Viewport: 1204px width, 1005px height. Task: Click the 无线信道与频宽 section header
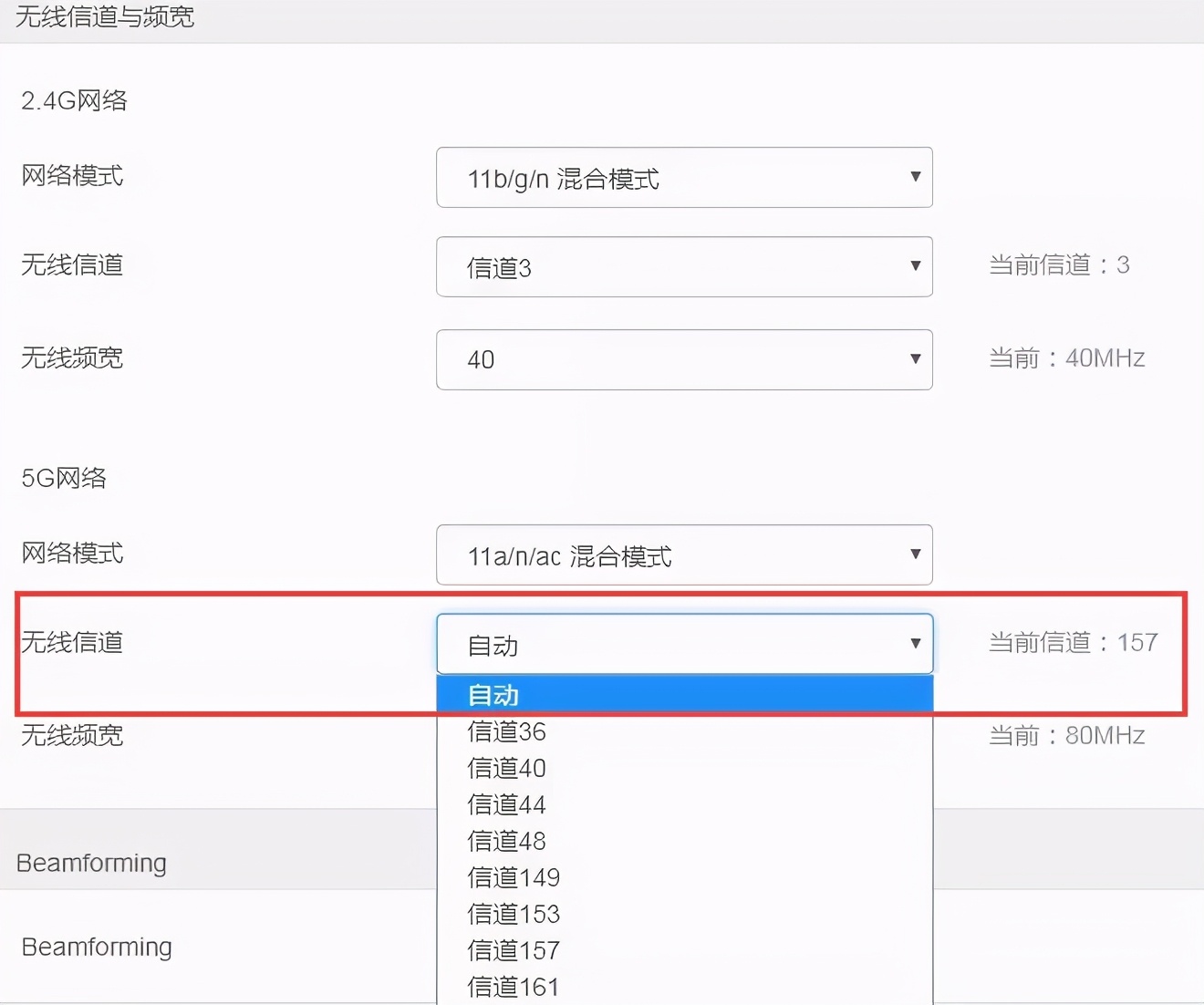[x=105, y=16]
